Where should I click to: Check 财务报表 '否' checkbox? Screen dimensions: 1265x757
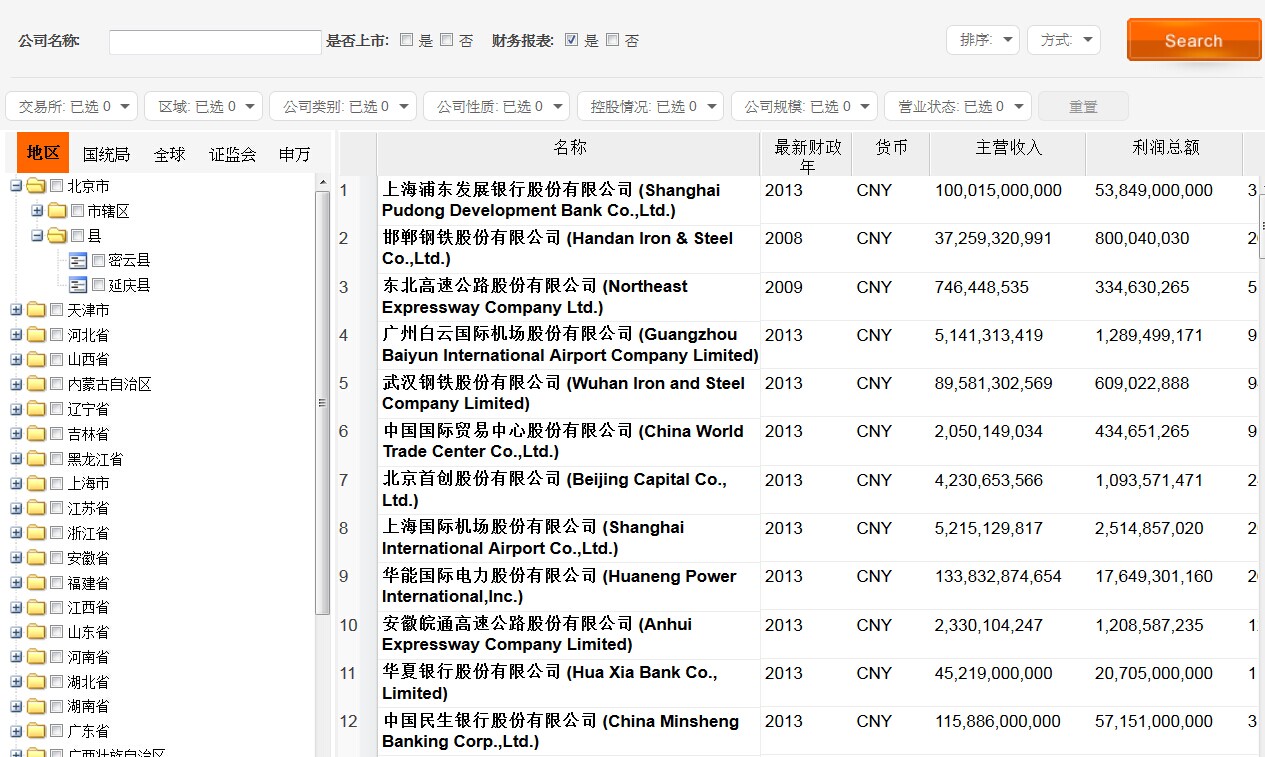pyautogui.click(x=612, y=40)
